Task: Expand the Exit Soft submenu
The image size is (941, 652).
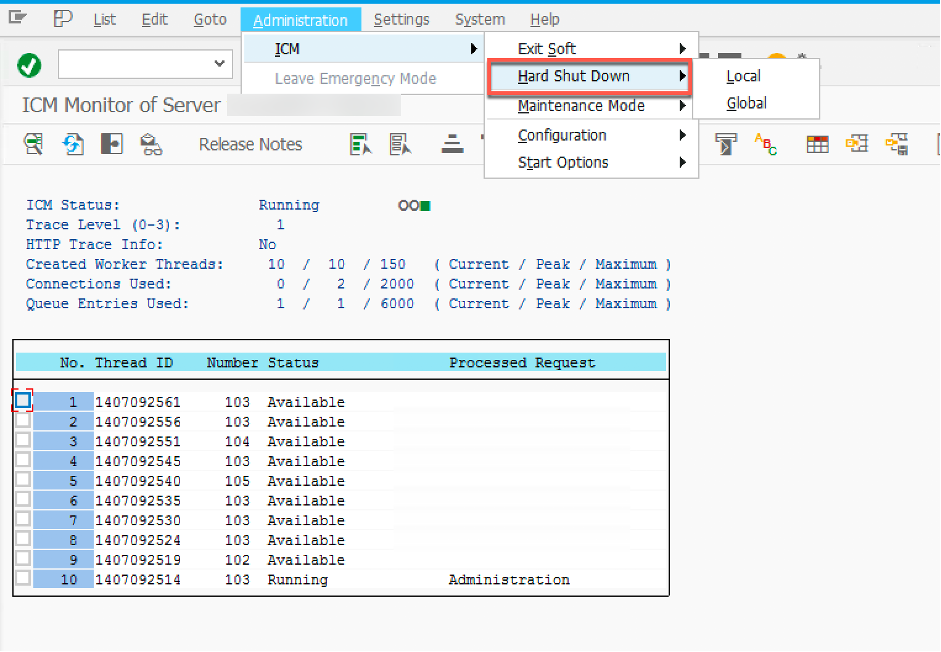Action: click(x=591, y=49)
